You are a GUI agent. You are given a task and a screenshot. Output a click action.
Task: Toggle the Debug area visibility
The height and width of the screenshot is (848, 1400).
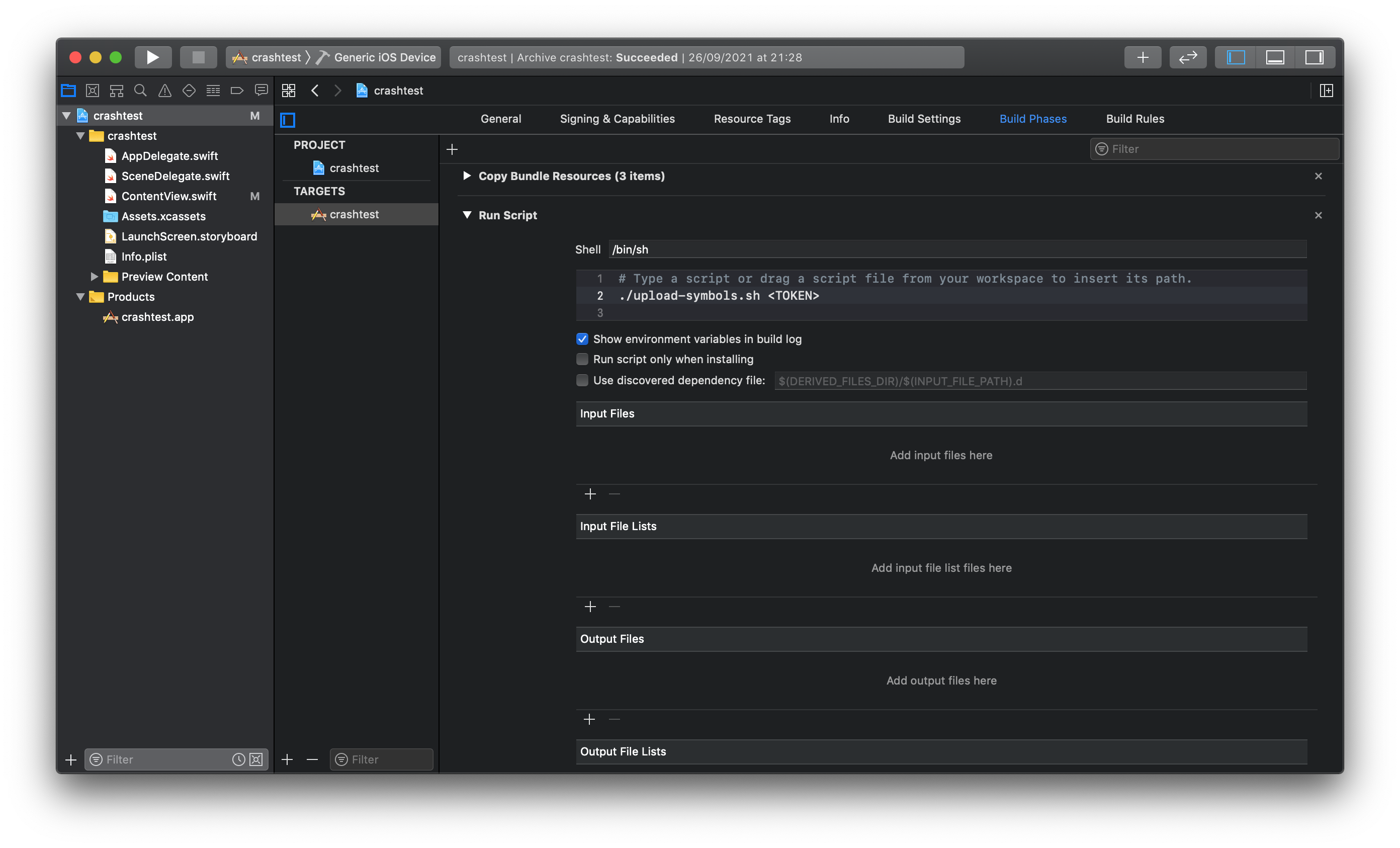(x=1274, y=57)
